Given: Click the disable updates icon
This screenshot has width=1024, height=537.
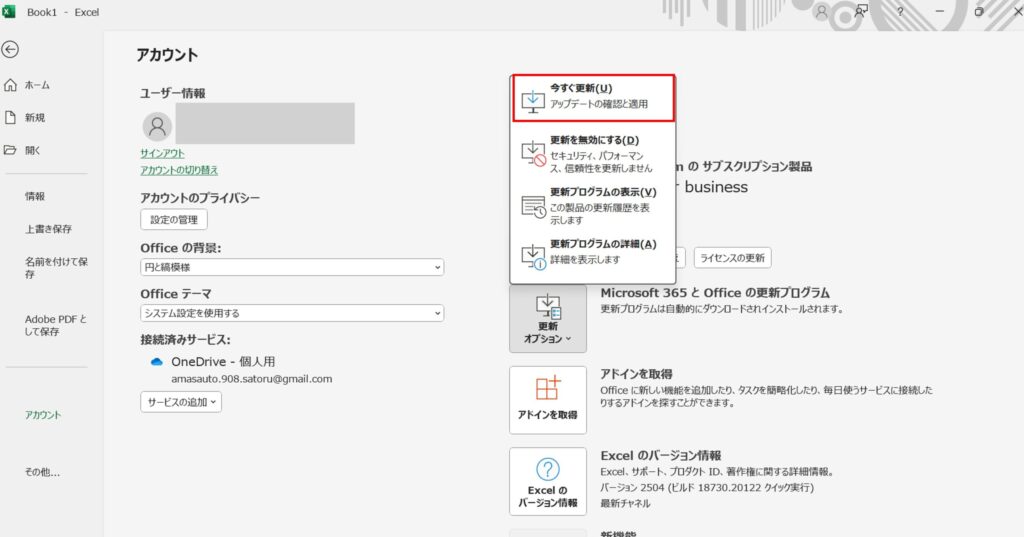Looking at the screenshot, I should (x=533, y=153).
